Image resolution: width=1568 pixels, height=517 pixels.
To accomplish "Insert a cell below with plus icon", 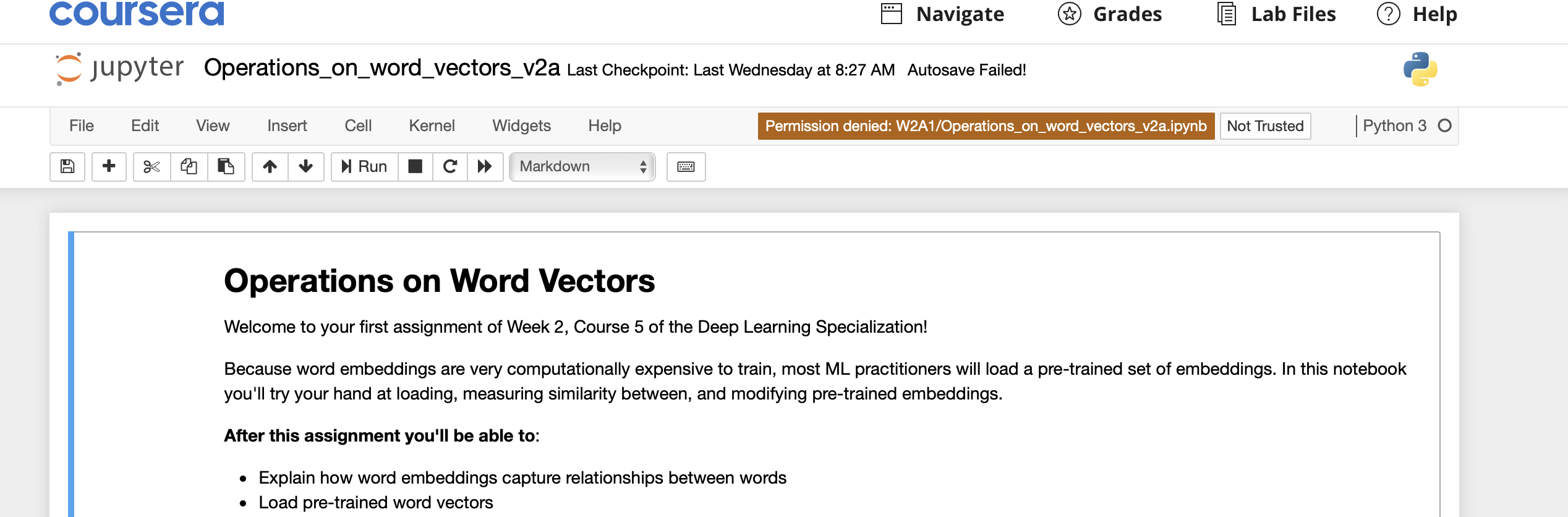I will 109,166.
